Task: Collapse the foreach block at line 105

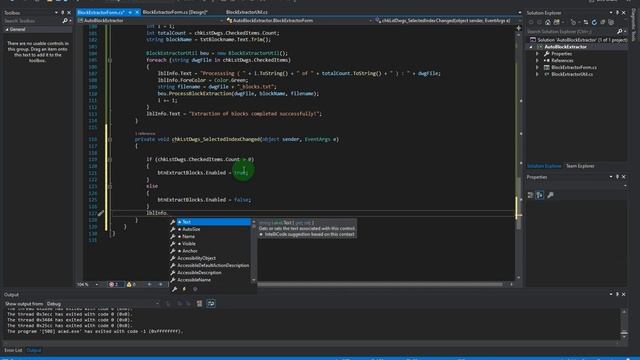Action: point(110,60)
